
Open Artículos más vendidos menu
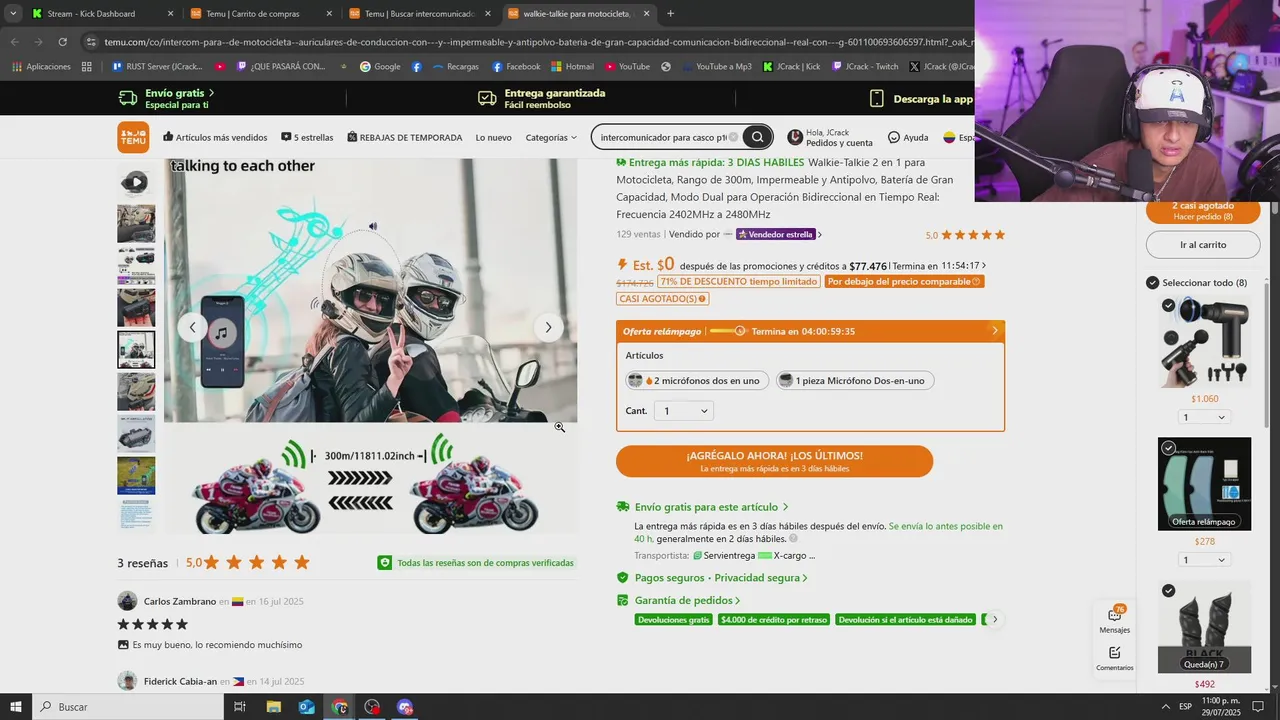tap(215, 137)
